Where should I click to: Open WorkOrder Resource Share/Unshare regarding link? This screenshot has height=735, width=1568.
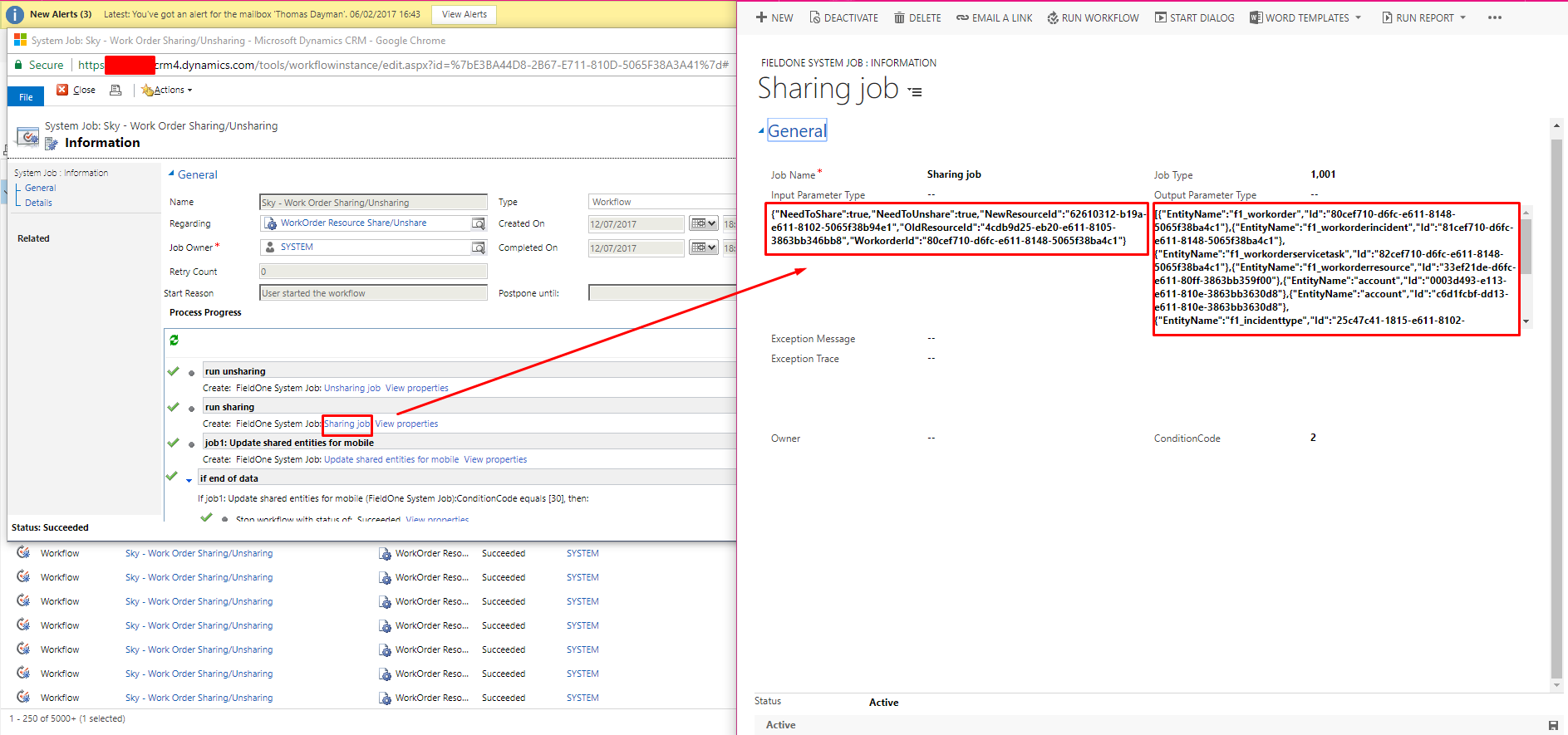click(x=353, y=223)
